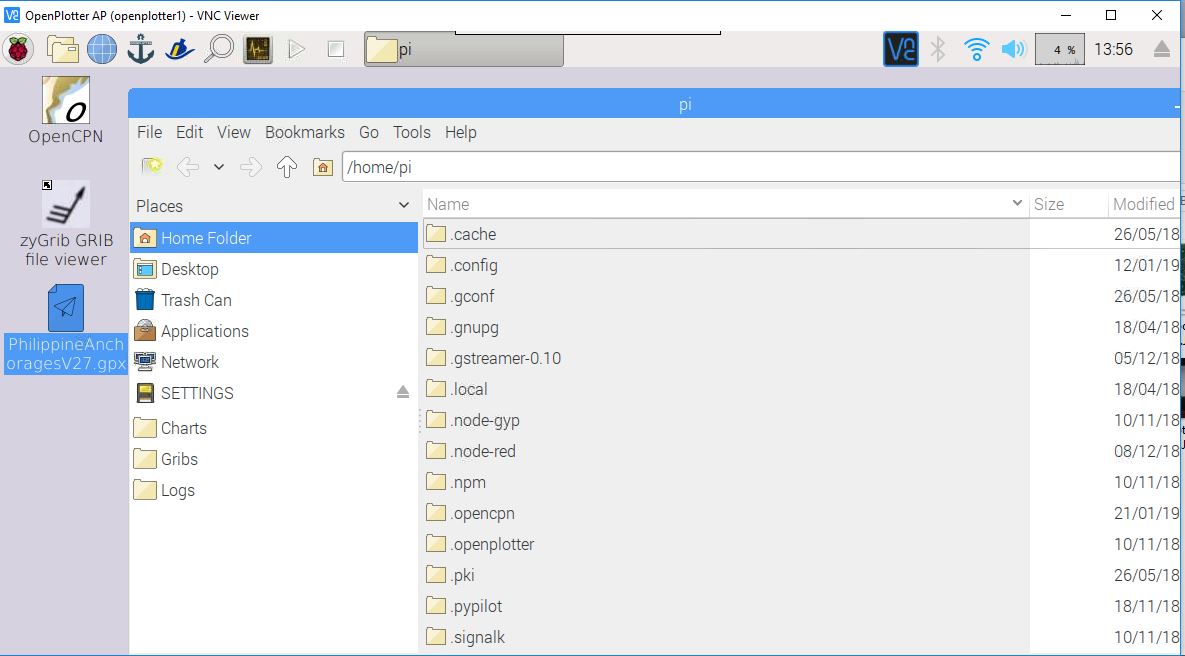Collapse the Places sidebar panel

[405, 205]
